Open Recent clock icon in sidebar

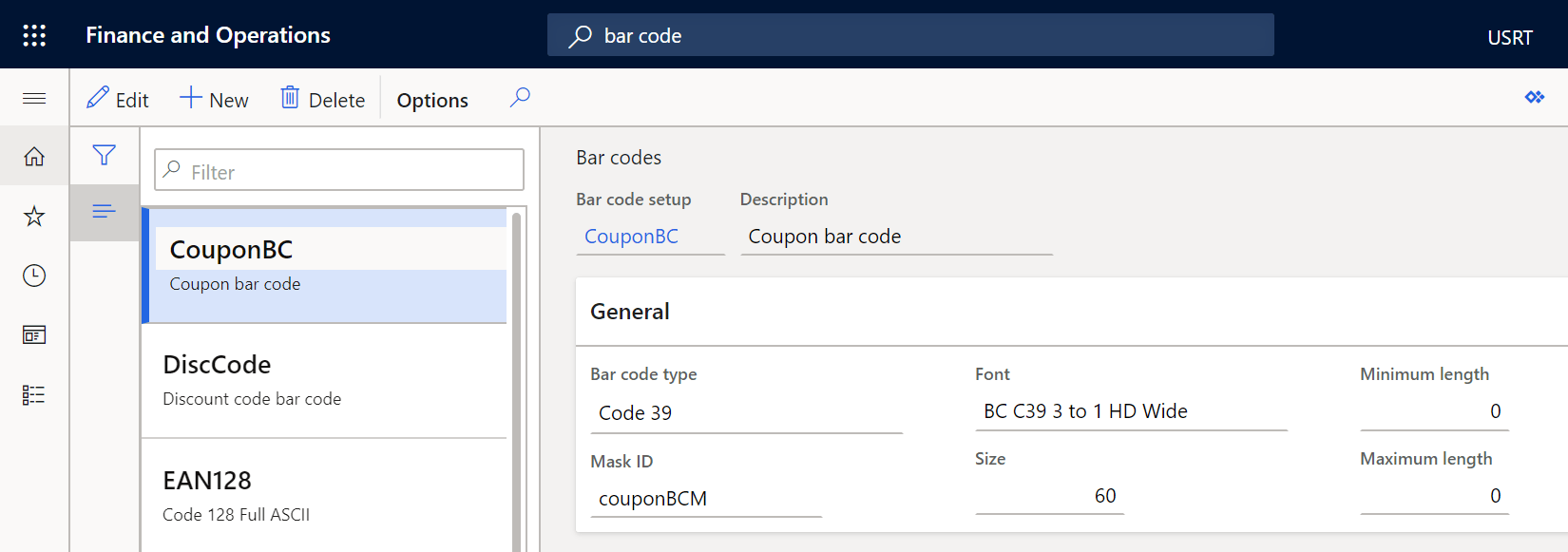[x=34, y=276]
